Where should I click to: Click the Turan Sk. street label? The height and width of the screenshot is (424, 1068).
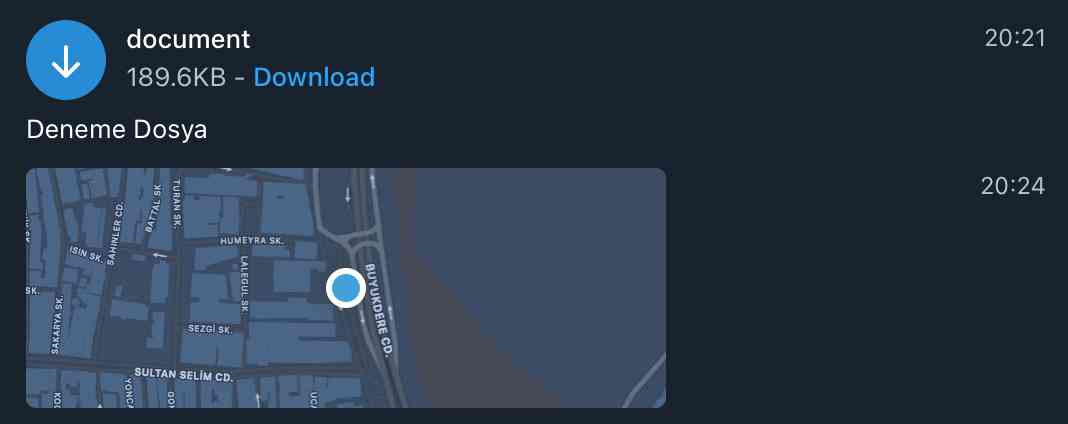coord(177,202)
